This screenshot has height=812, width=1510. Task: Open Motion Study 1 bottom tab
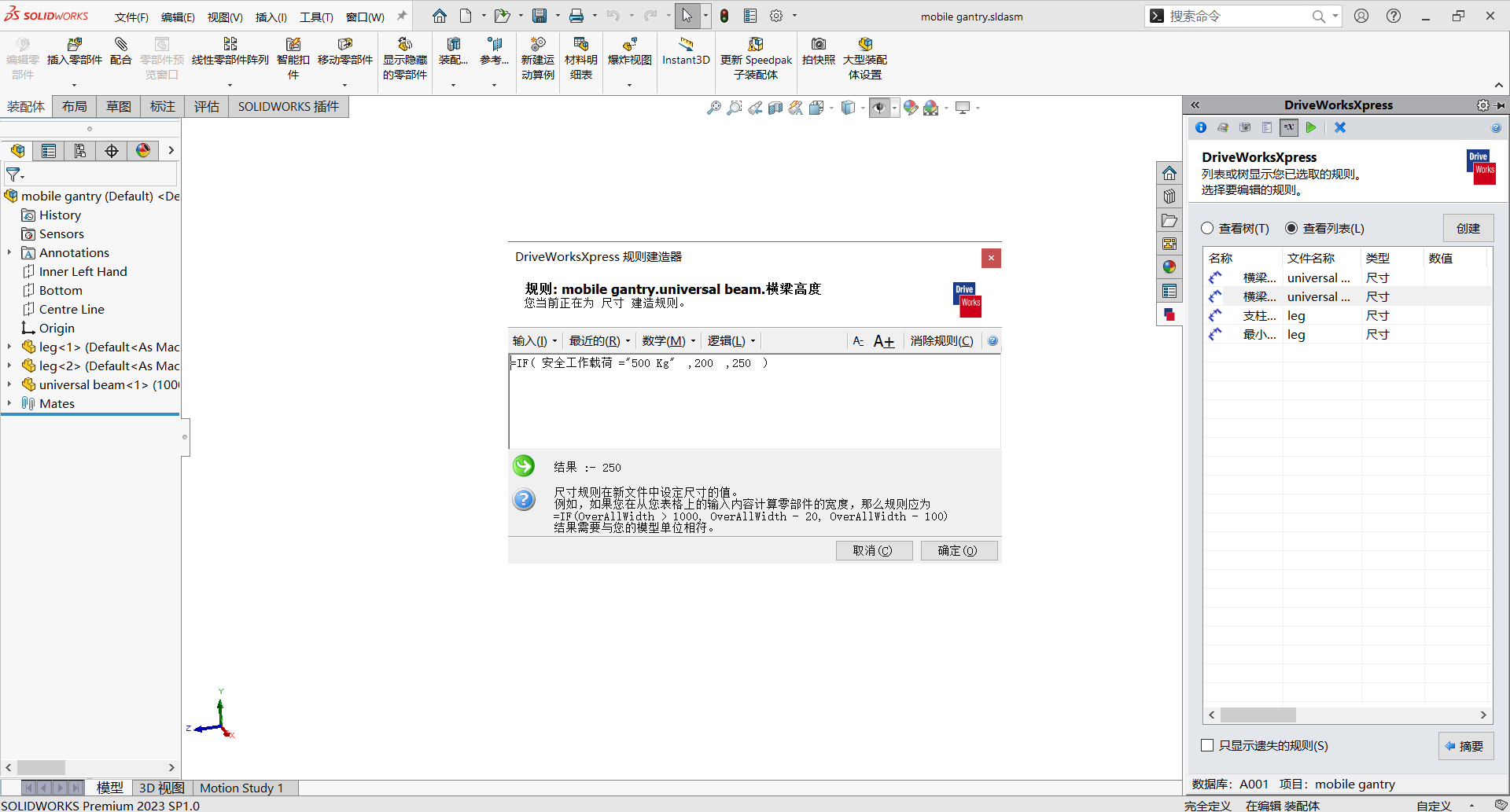pyautogui.click(x=241, y=788)
